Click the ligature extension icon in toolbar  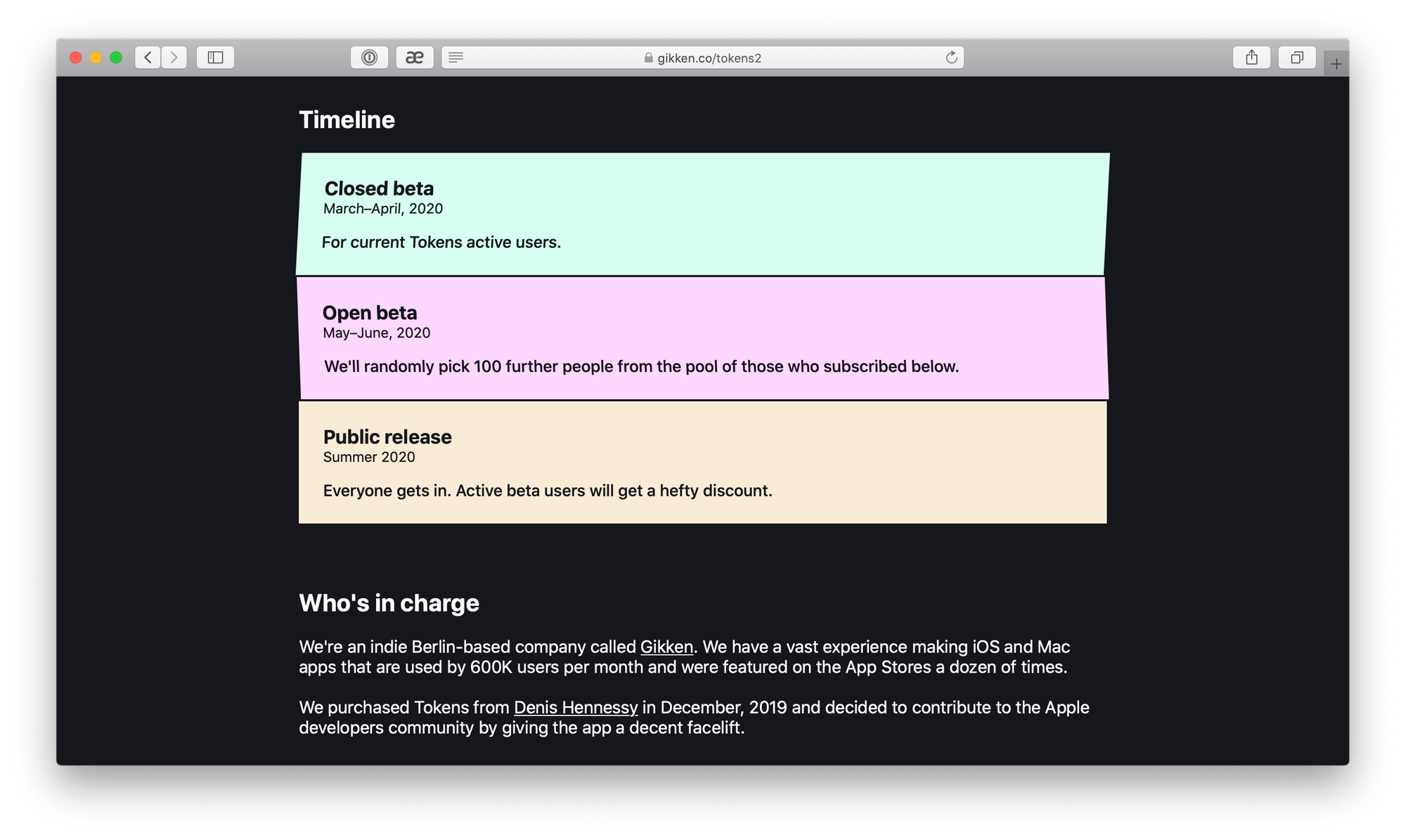415,58
